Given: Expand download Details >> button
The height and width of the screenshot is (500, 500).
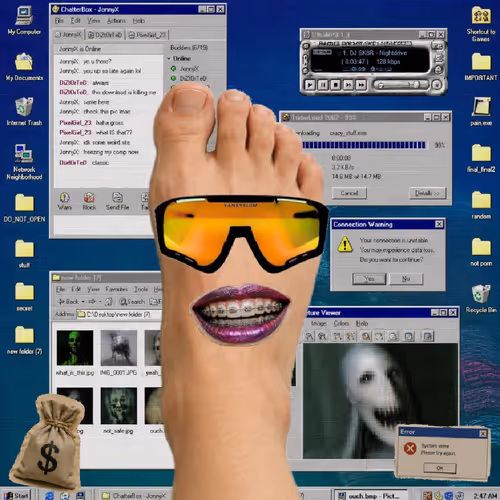Looking at the screenshot, I should [427, 193].
